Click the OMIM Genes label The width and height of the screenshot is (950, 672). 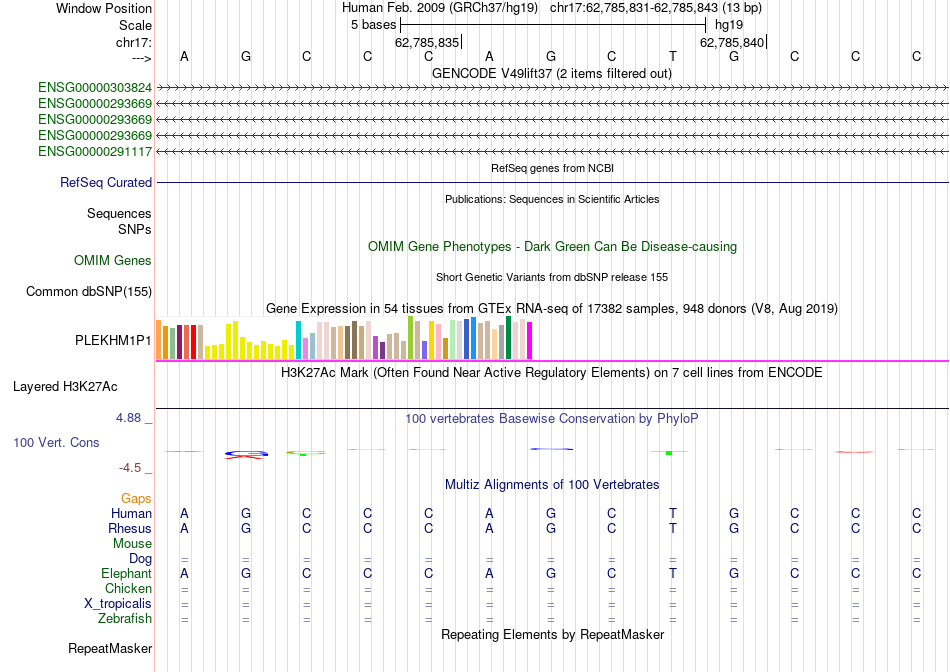coord(113,261)
